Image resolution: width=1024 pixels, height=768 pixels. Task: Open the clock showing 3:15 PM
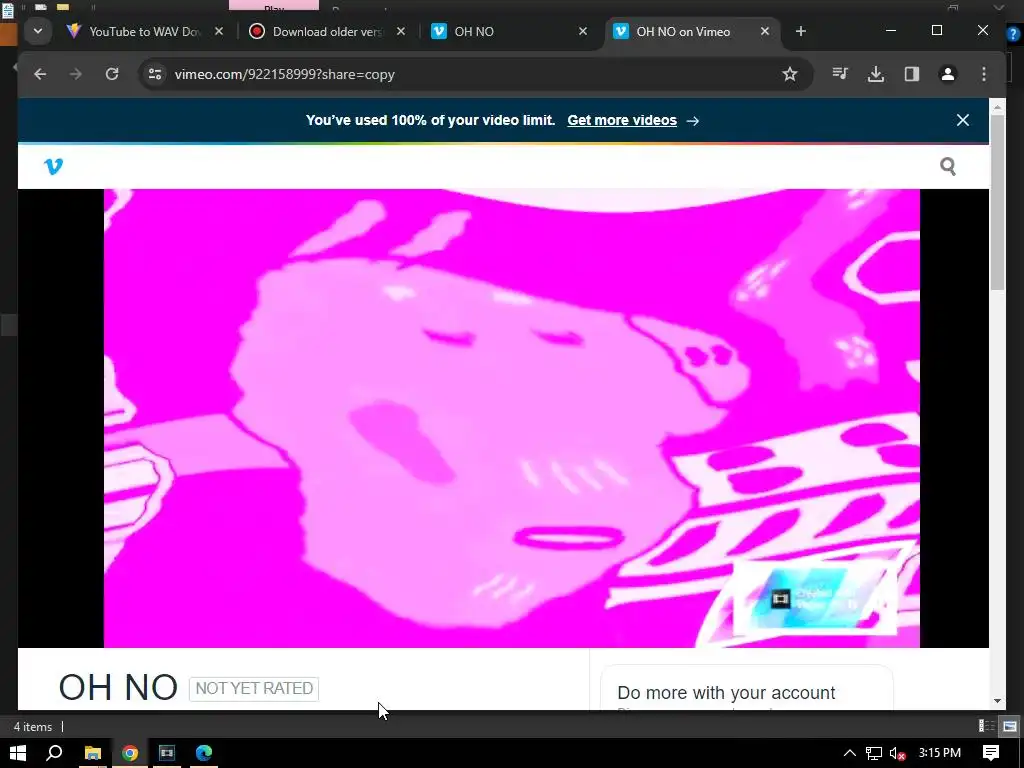coord(939,753)
